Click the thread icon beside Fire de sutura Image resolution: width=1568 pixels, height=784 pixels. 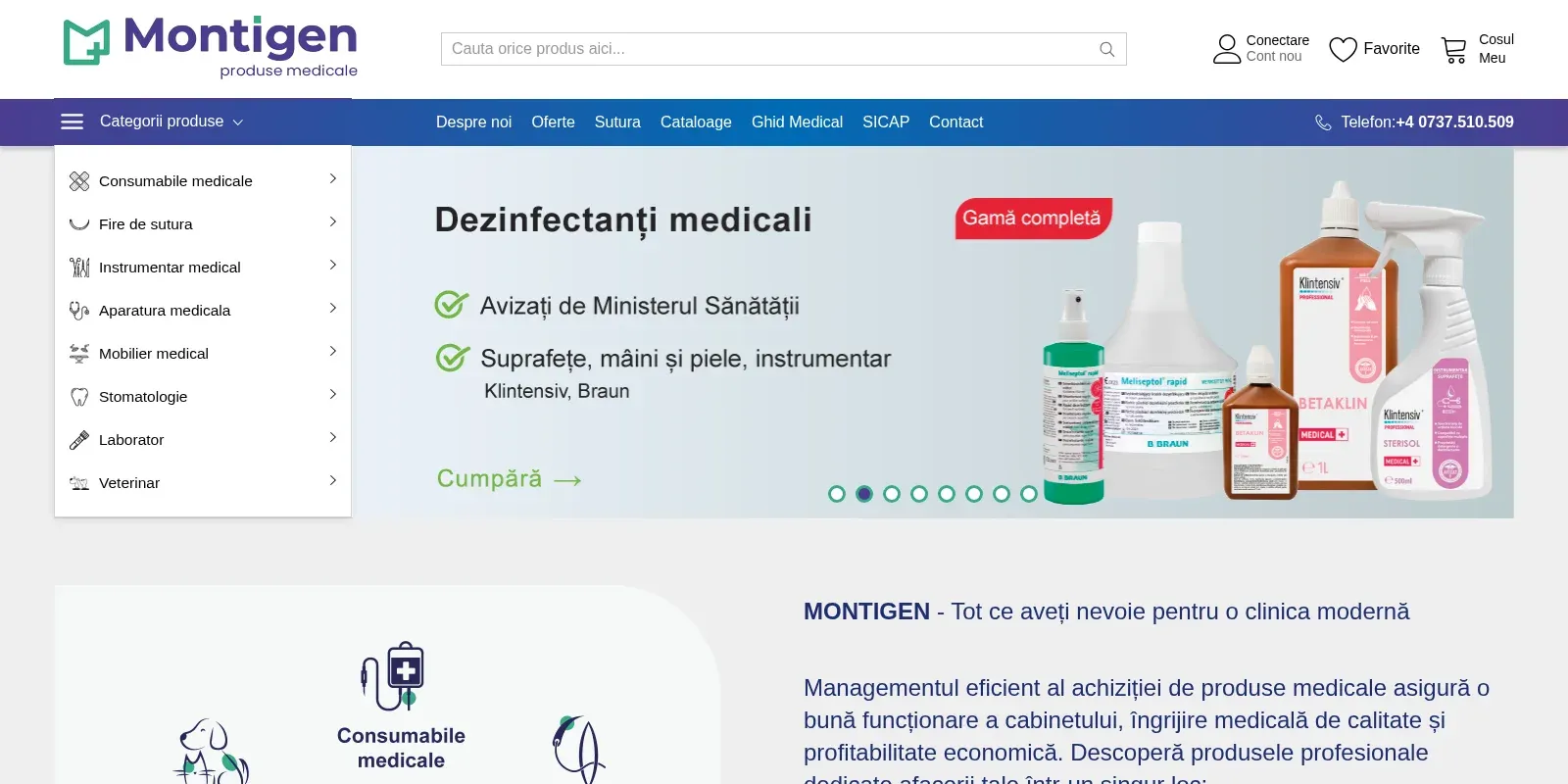coord(79,224)
